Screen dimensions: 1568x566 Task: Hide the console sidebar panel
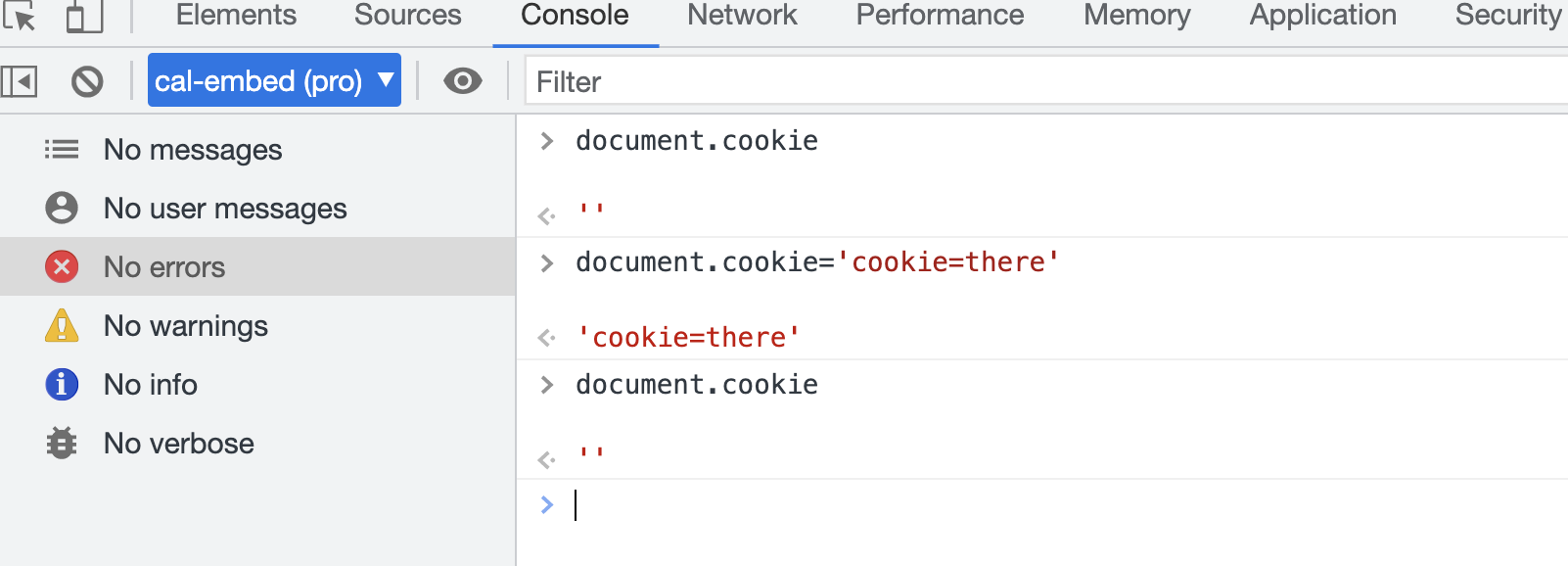[20, 81]
